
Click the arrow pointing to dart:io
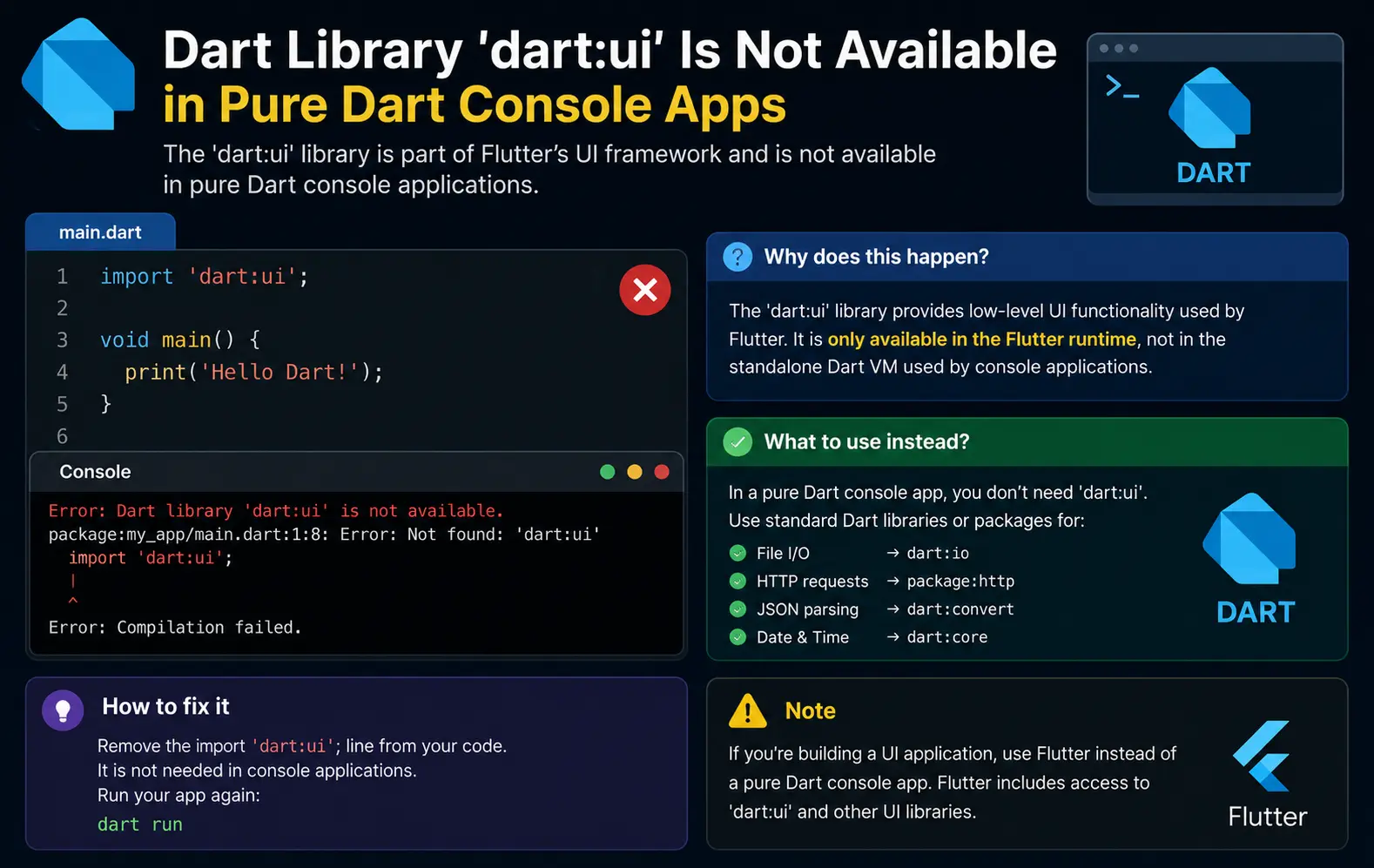click(x=892, y=553)
